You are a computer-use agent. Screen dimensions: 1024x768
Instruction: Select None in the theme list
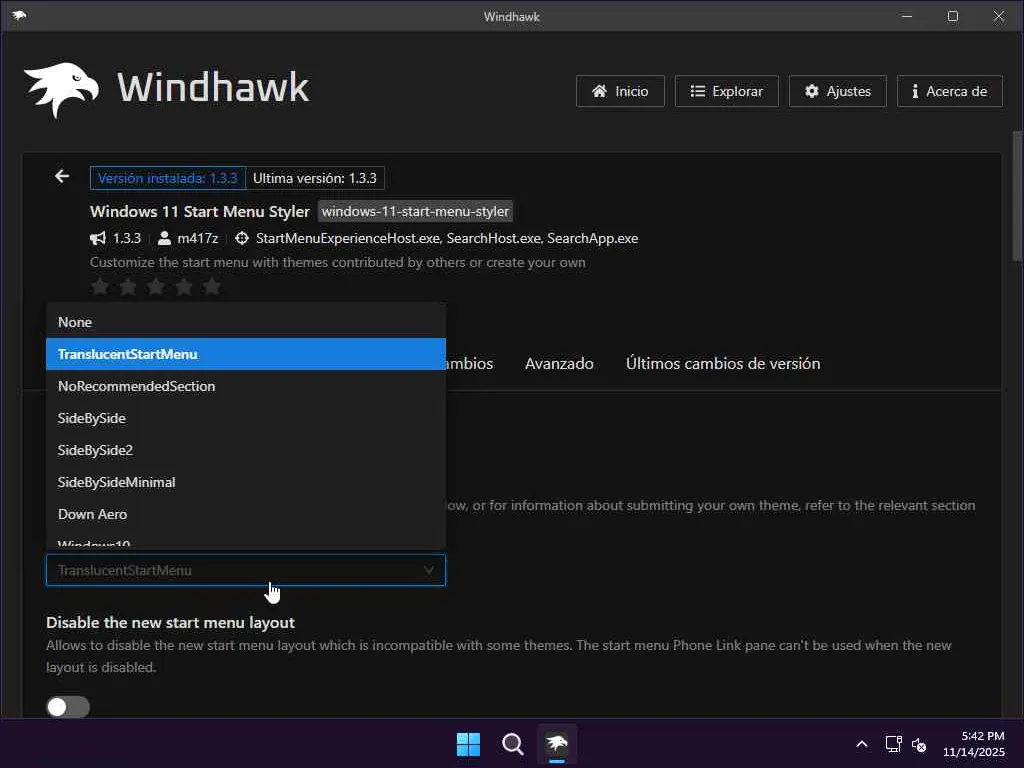[x=246, y=322]
